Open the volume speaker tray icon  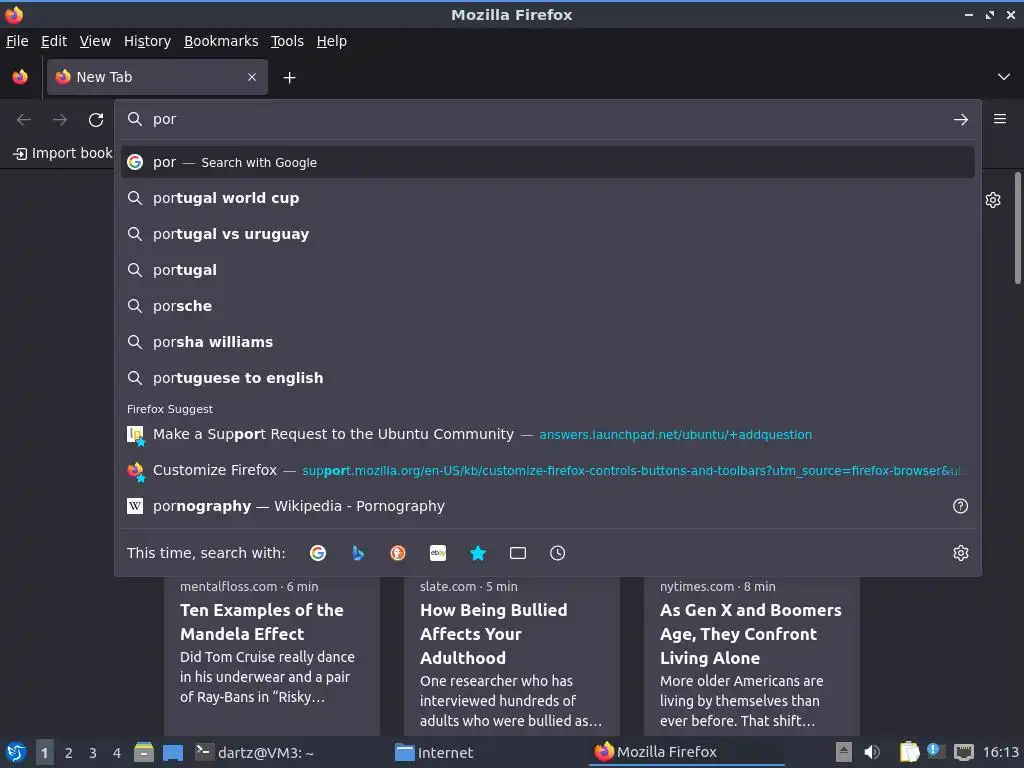(x=872, y=752)
